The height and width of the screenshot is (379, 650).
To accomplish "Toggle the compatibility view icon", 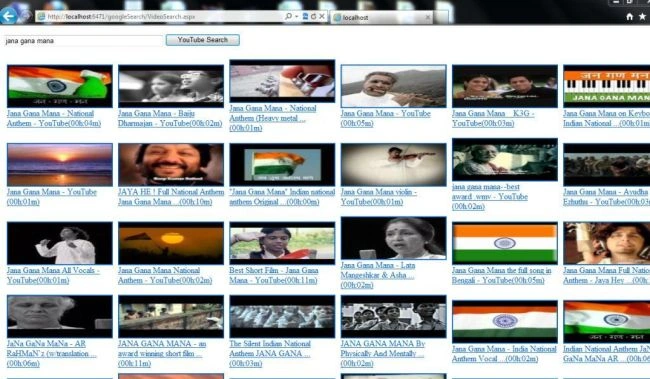I will (306, 16).
